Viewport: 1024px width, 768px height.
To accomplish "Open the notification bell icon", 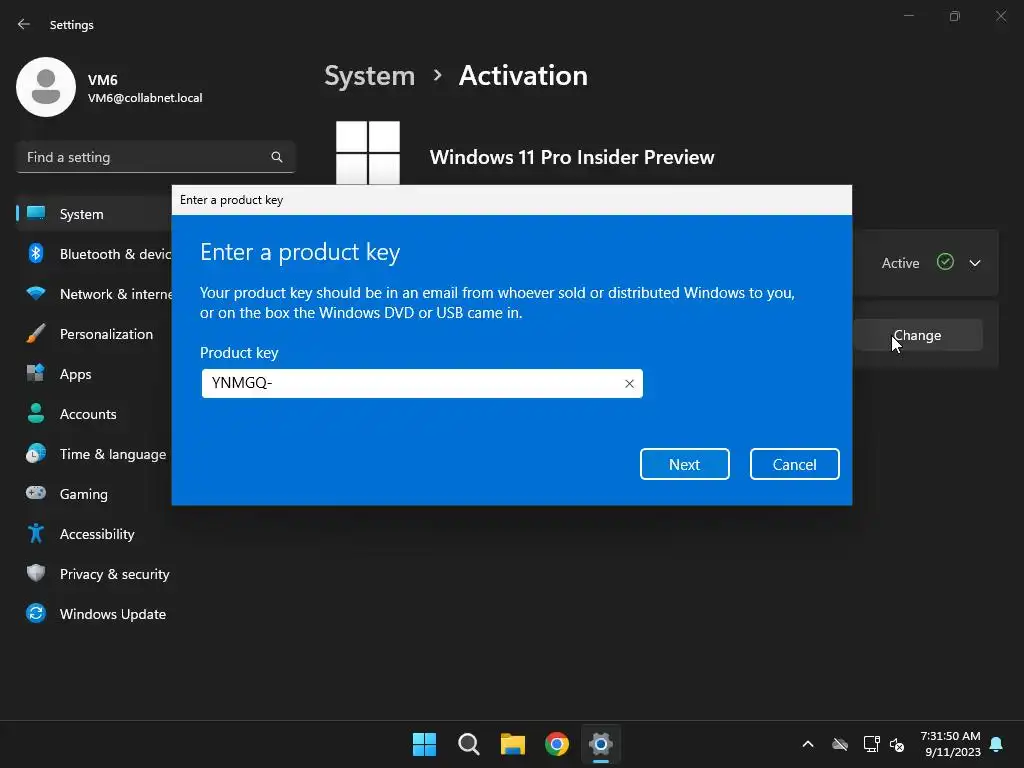I will coord(996,744).
